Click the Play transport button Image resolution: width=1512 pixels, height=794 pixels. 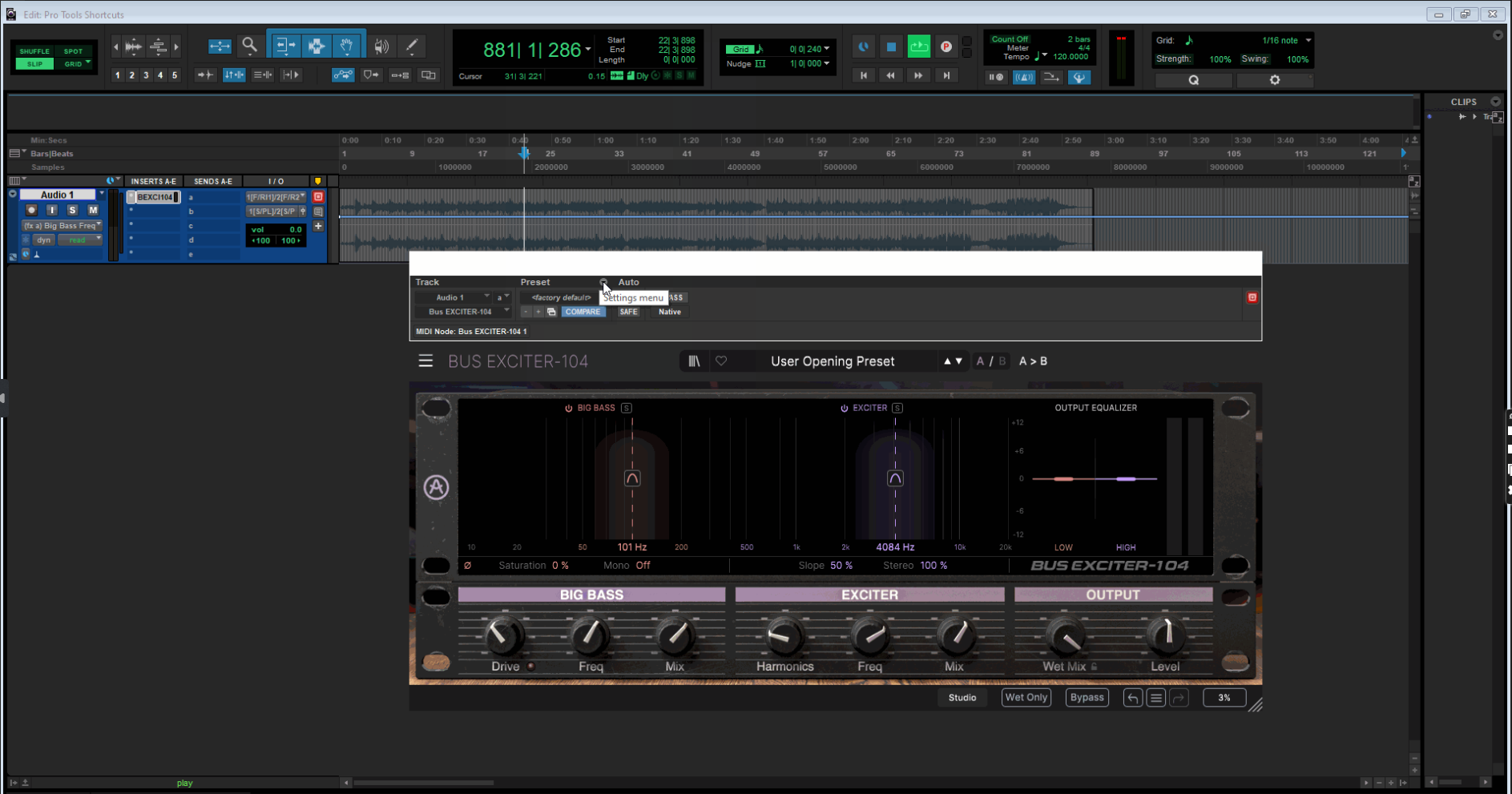click(x=919, y=47)
